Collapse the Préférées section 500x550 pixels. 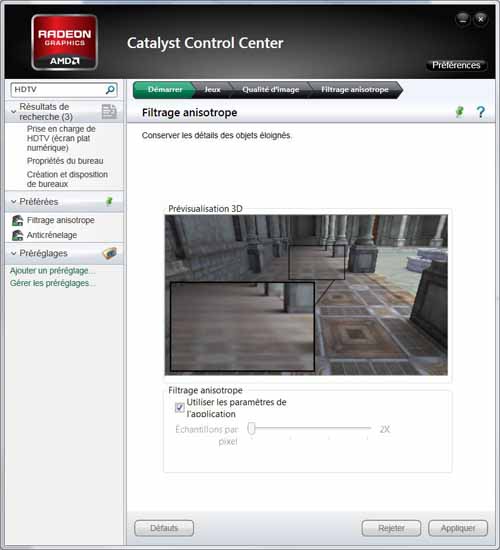click(x=13, y=202)
